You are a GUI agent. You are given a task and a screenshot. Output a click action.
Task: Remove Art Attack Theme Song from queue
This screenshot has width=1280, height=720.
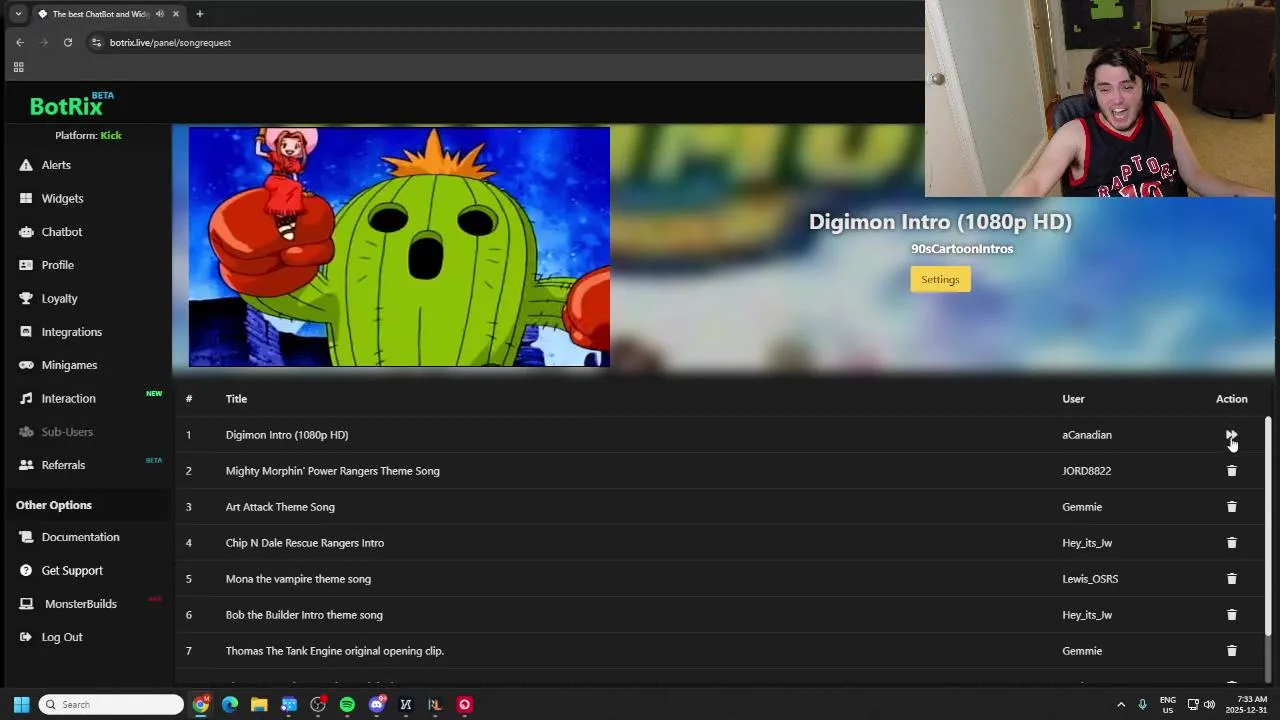point(1231,507)
